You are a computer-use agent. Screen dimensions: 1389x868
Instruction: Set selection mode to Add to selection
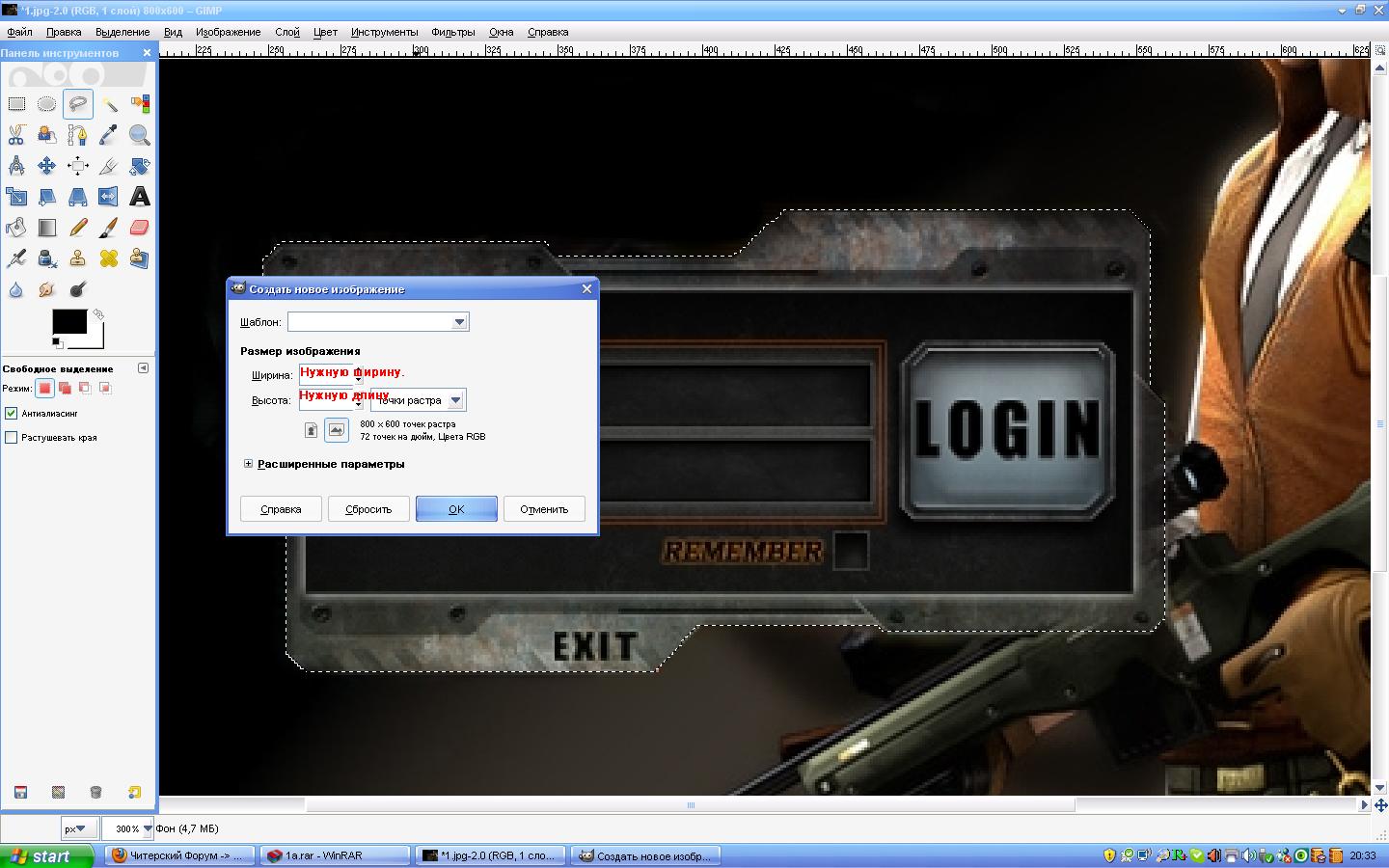click(65, 389)
